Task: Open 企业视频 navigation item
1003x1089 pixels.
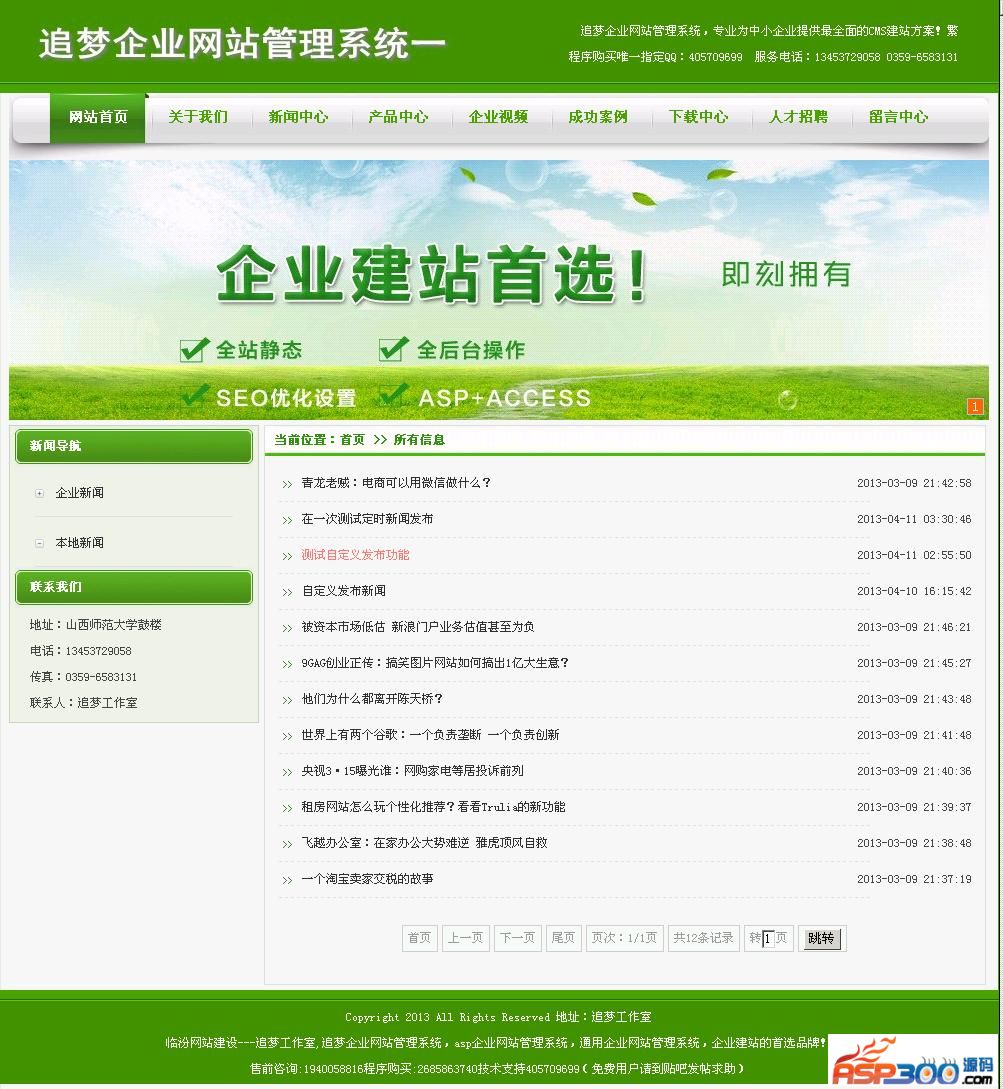Action: click(x=498, y=117)
